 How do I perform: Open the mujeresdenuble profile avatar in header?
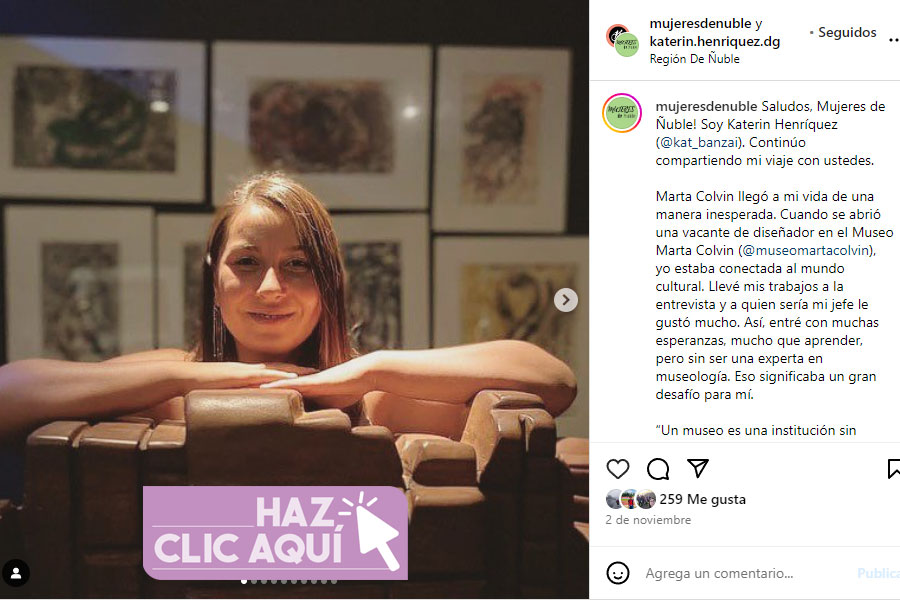click(x=623, y=41)
